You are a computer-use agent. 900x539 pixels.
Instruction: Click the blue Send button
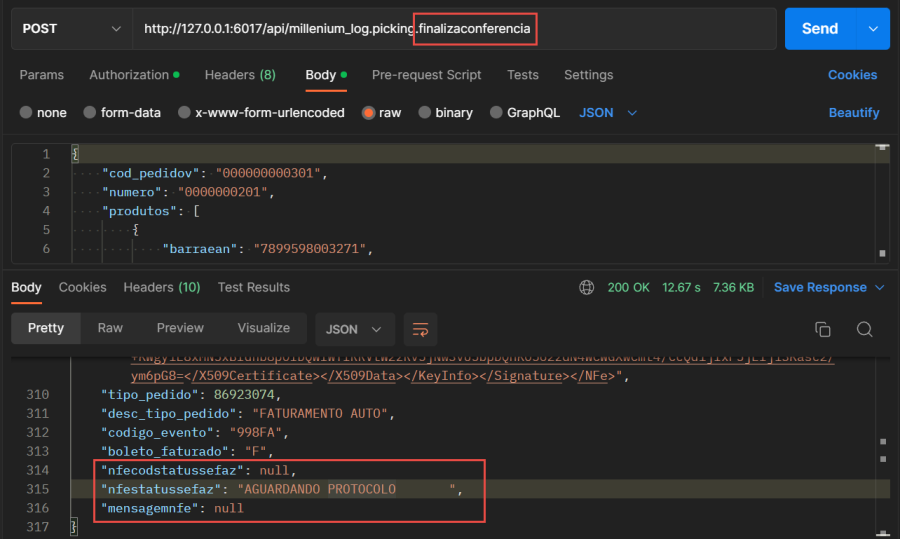[x=819, y=29]
